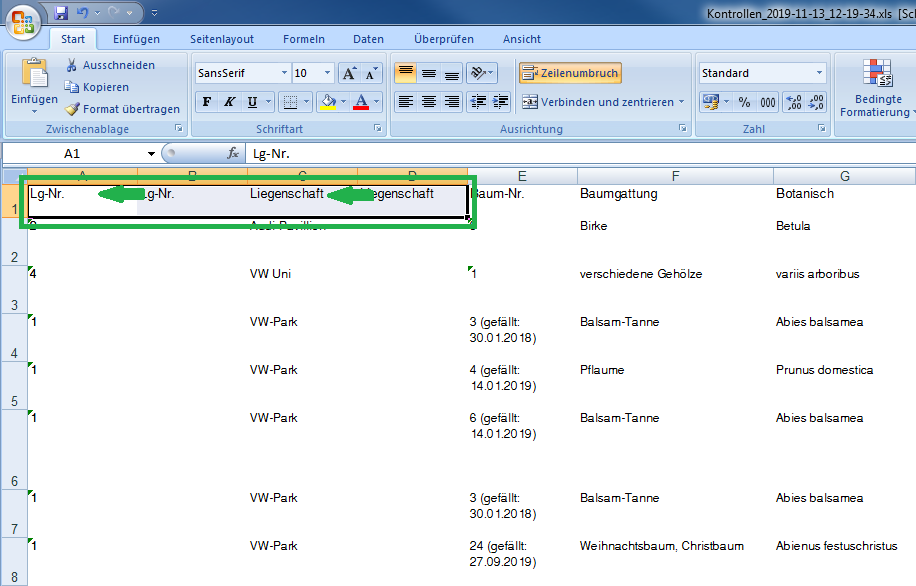
Task: Toggle the Zeilenumbruch wrap text button
Action: (570, 73)
